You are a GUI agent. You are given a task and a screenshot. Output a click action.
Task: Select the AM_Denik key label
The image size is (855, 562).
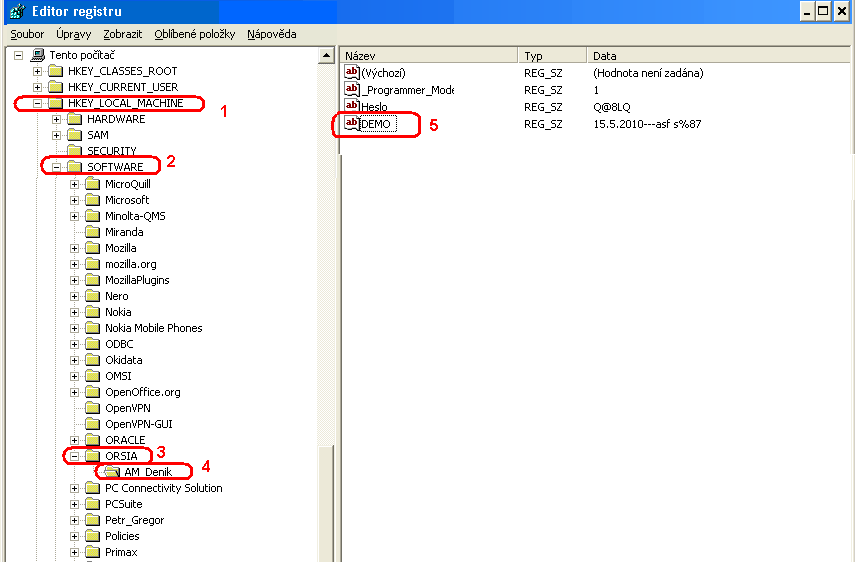pyautogui.click(x=148, y=472)
